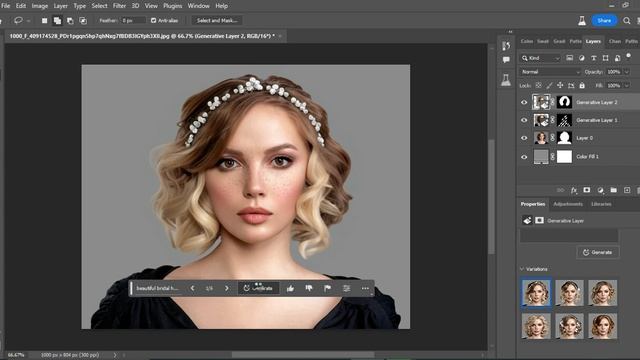Click the gray Color Fill 1 swatch thumbnail
Image resolution: width=640 pixels, height=360 pixels.
(x=541, y=157)
